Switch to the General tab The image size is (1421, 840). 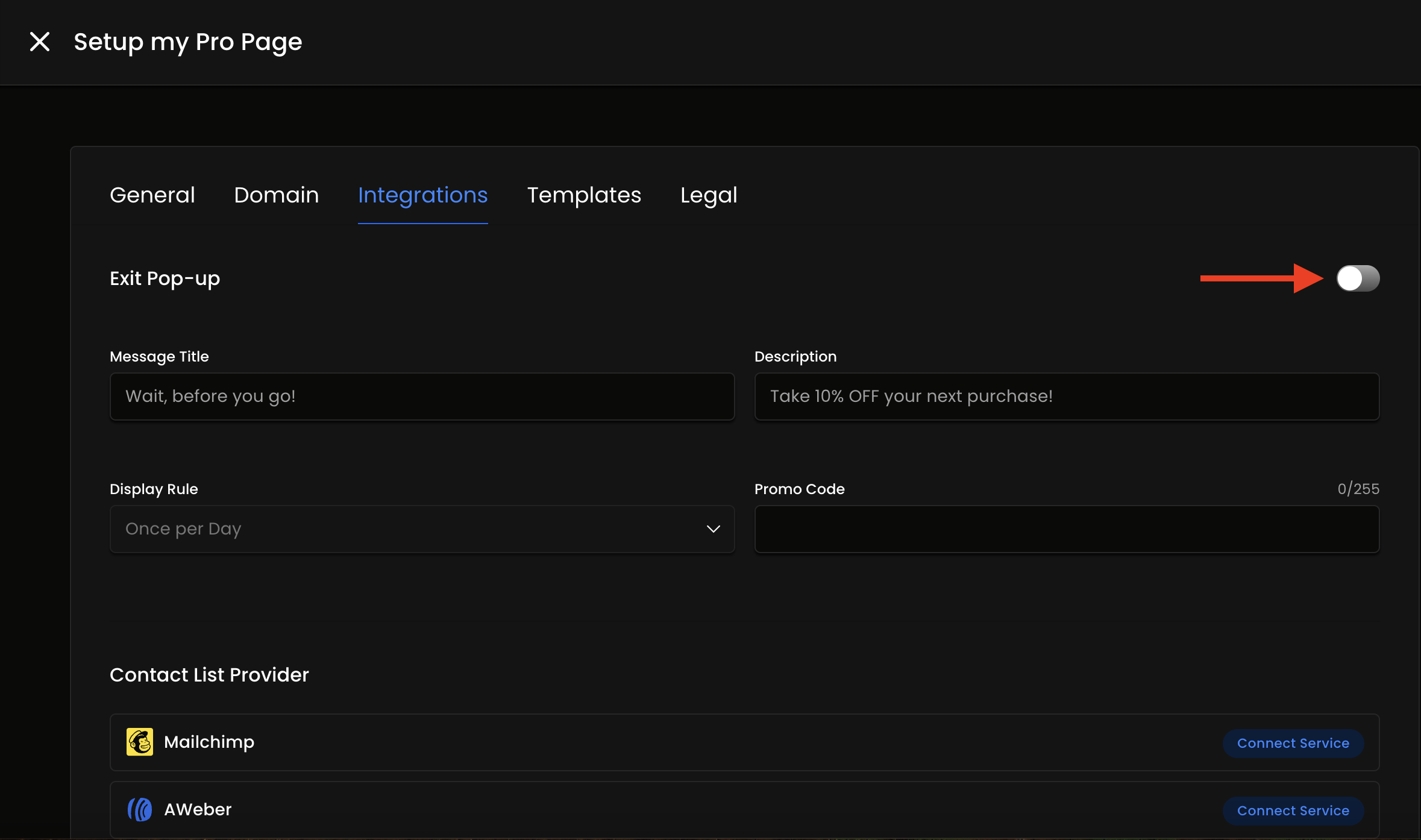pos(152,195)
